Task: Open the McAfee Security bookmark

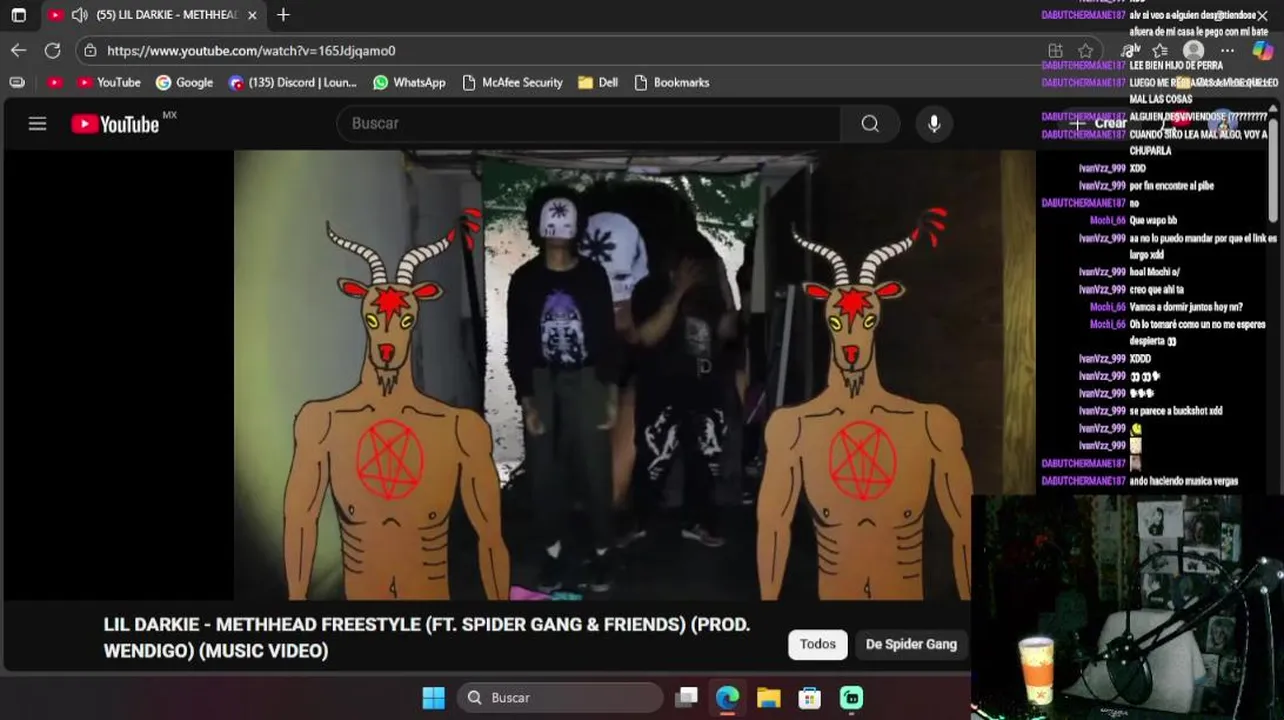Action: tap(512, 82)
